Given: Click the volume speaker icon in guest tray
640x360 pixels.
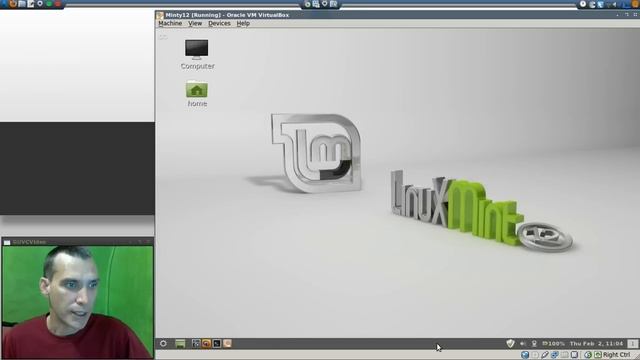Looking at the screenshot, I should tap(523, 343).
